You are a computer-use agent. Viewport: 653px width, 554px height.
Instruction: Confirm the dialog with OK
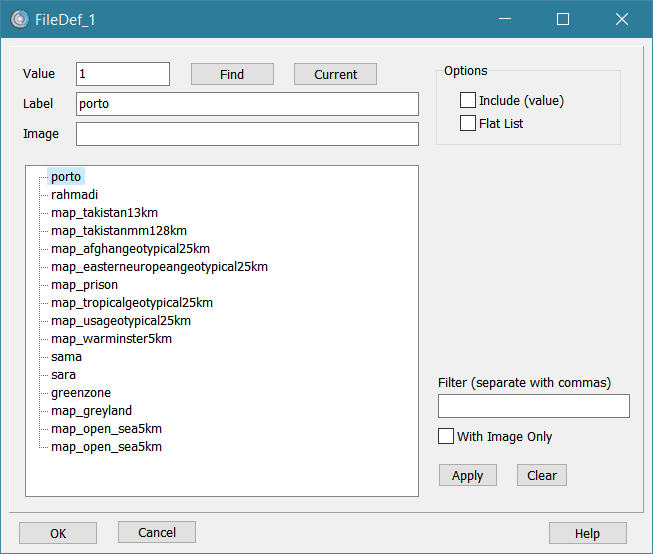[58, 533]
